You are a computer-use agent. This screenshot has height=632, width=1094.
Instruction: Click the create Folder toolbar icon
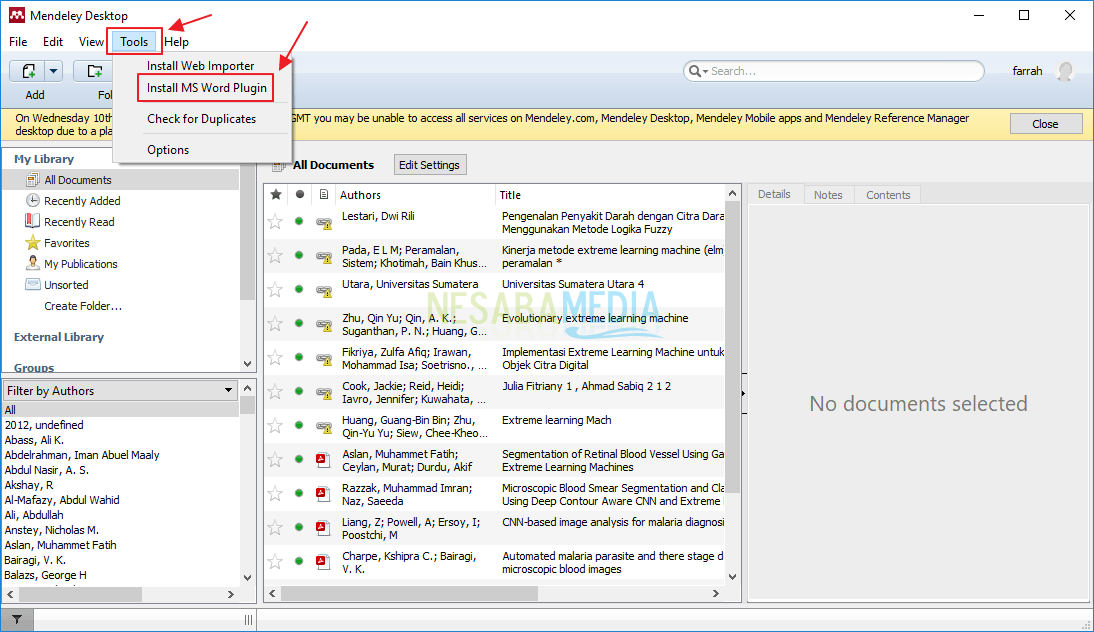pyautogui.click(x=95, y=71)
